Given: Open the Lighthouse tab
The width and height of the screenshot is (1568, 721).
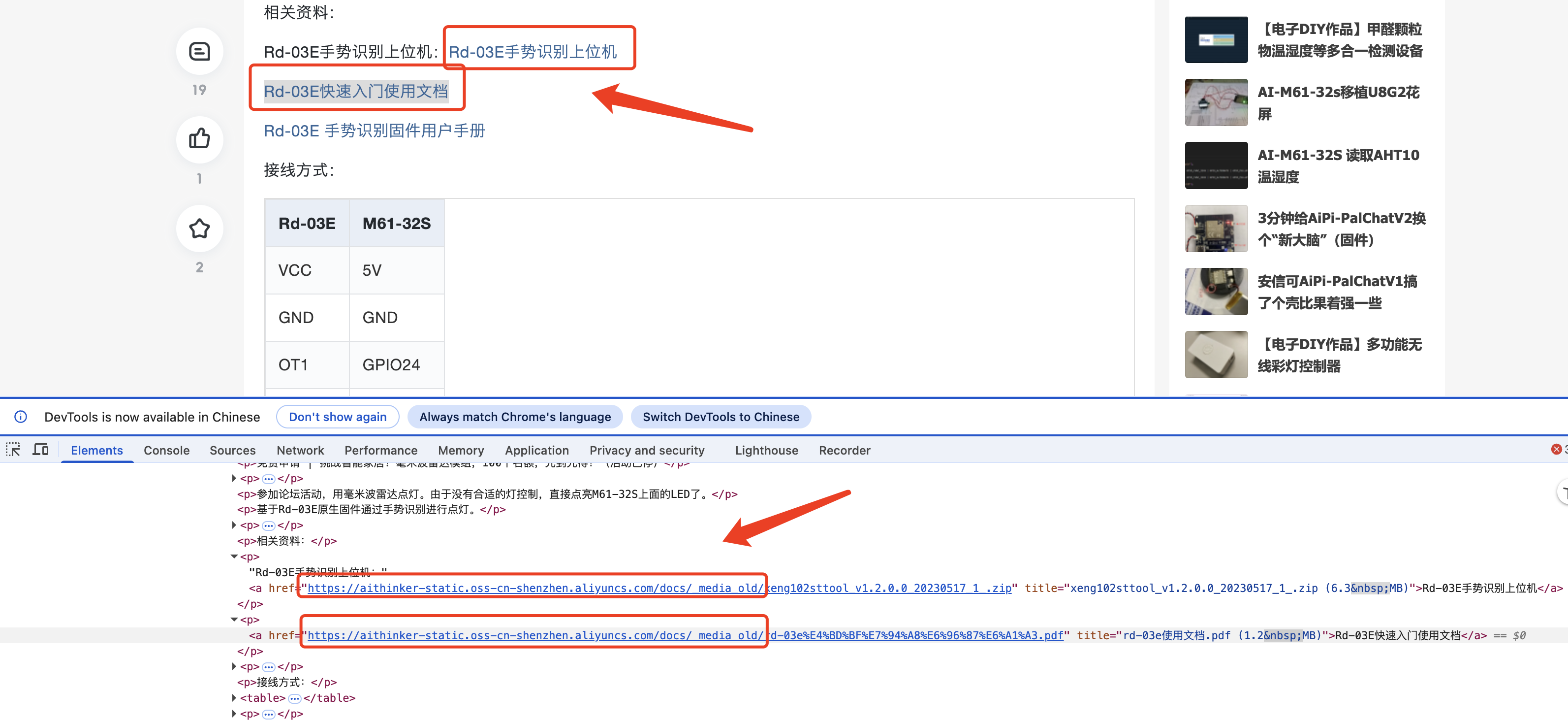Looking at the screenshot, I should pos(766,451).
